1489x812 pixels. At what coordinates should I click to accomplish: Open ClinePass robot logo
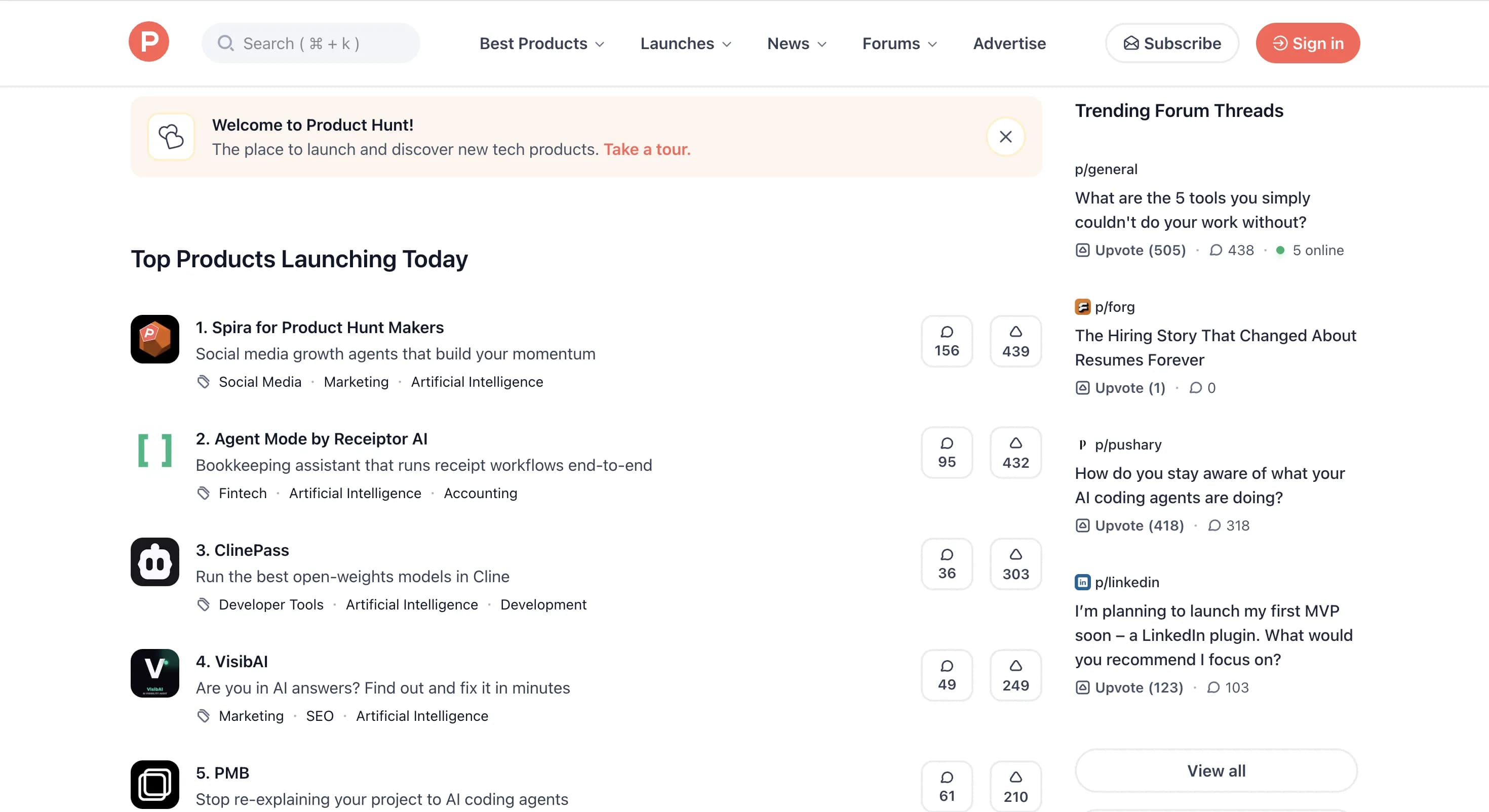point(155,562)
